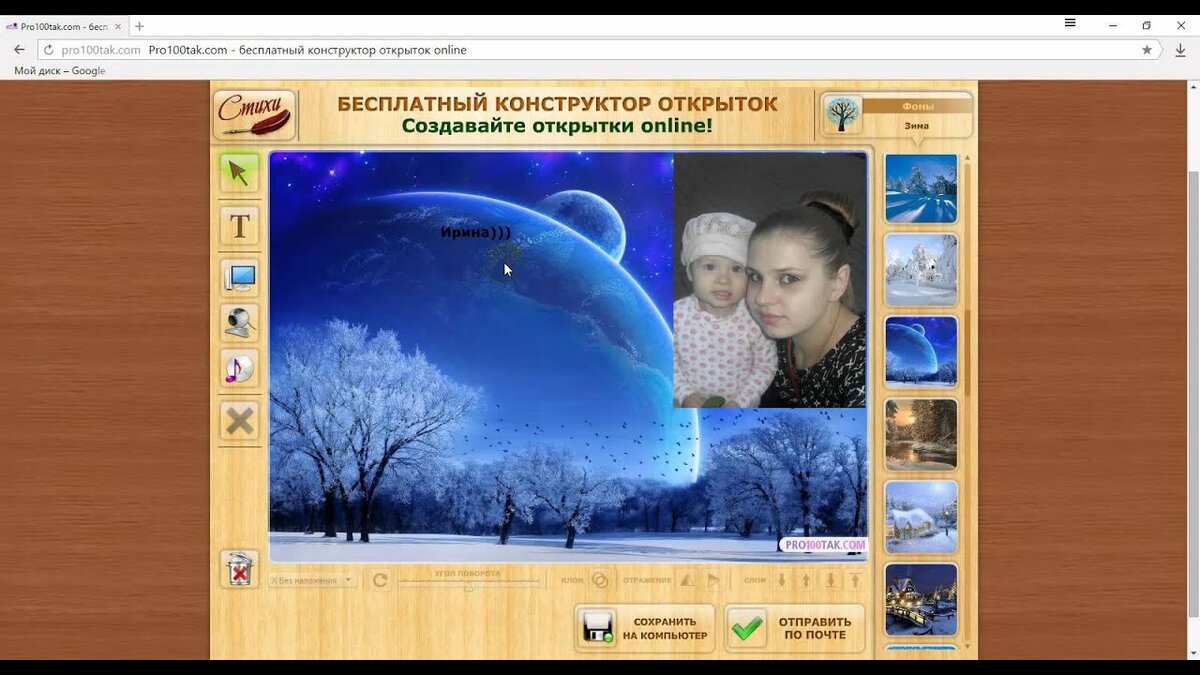
Task: Open the webcam capture tool
Action: [239, 322]
